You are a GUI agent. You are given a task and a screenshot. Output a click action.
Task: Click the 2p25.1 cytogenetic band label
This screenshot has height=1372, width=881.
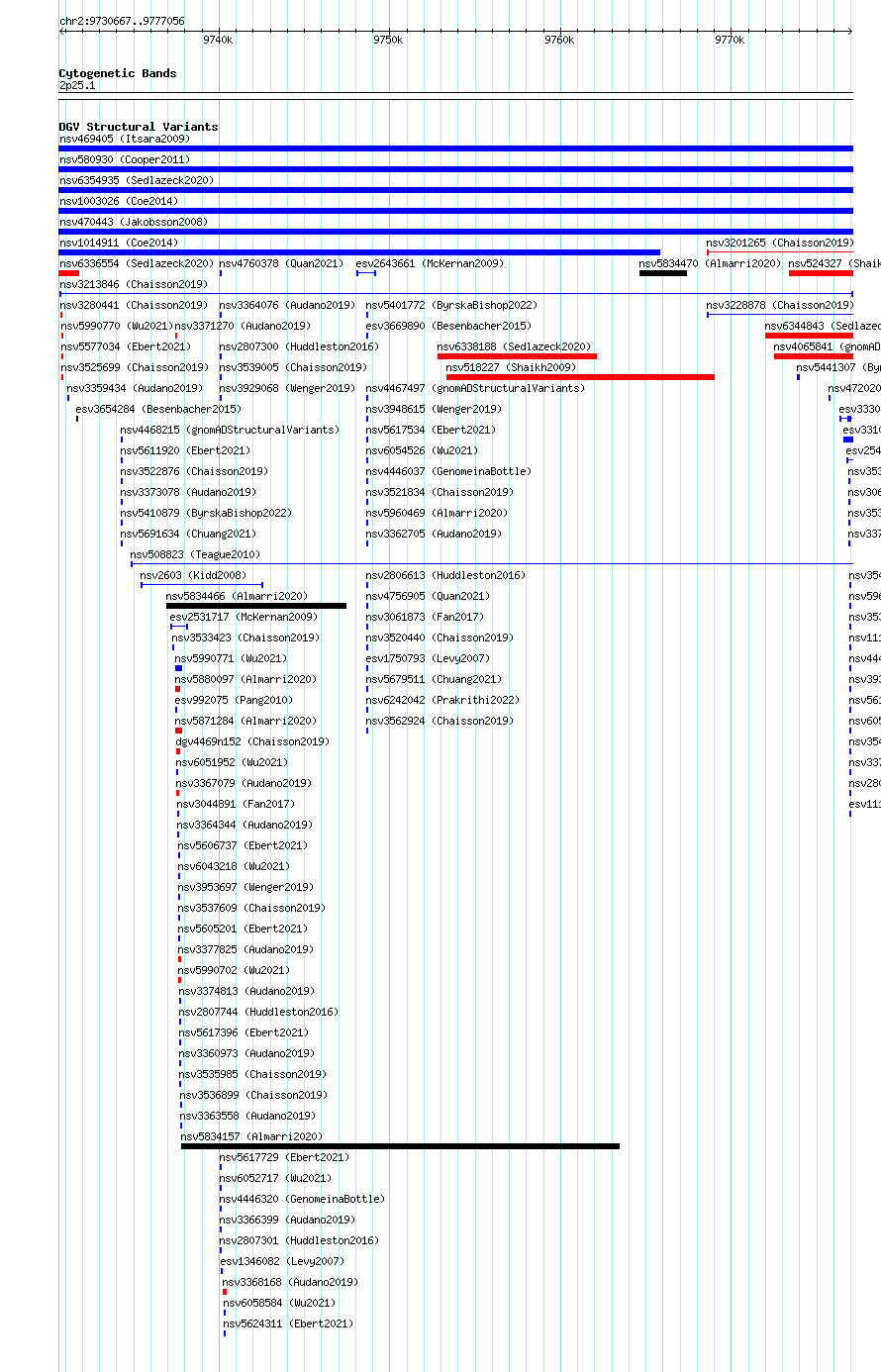coord(77,85)
